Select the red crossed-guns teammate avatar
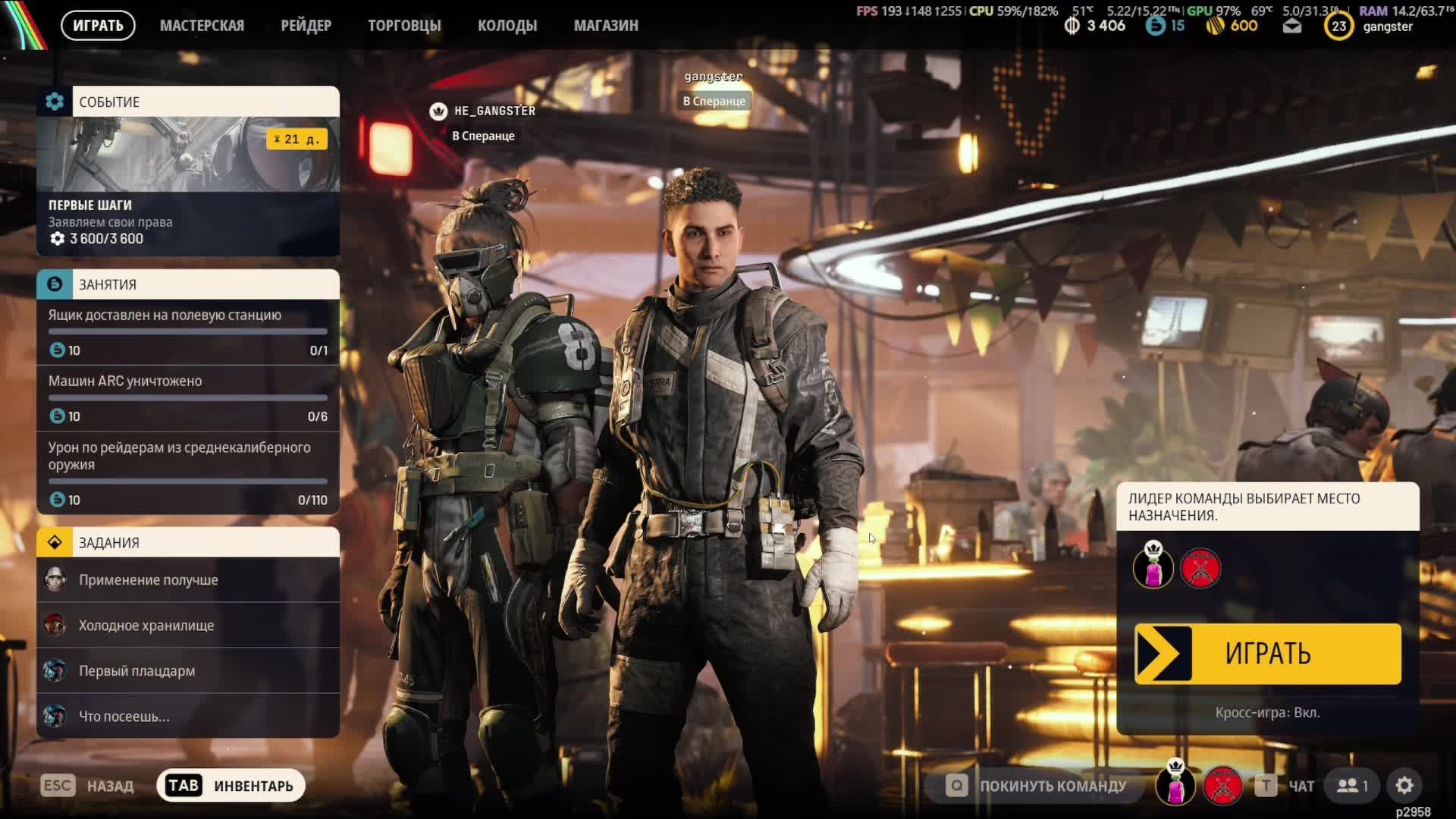 (x=1200, y=568)
